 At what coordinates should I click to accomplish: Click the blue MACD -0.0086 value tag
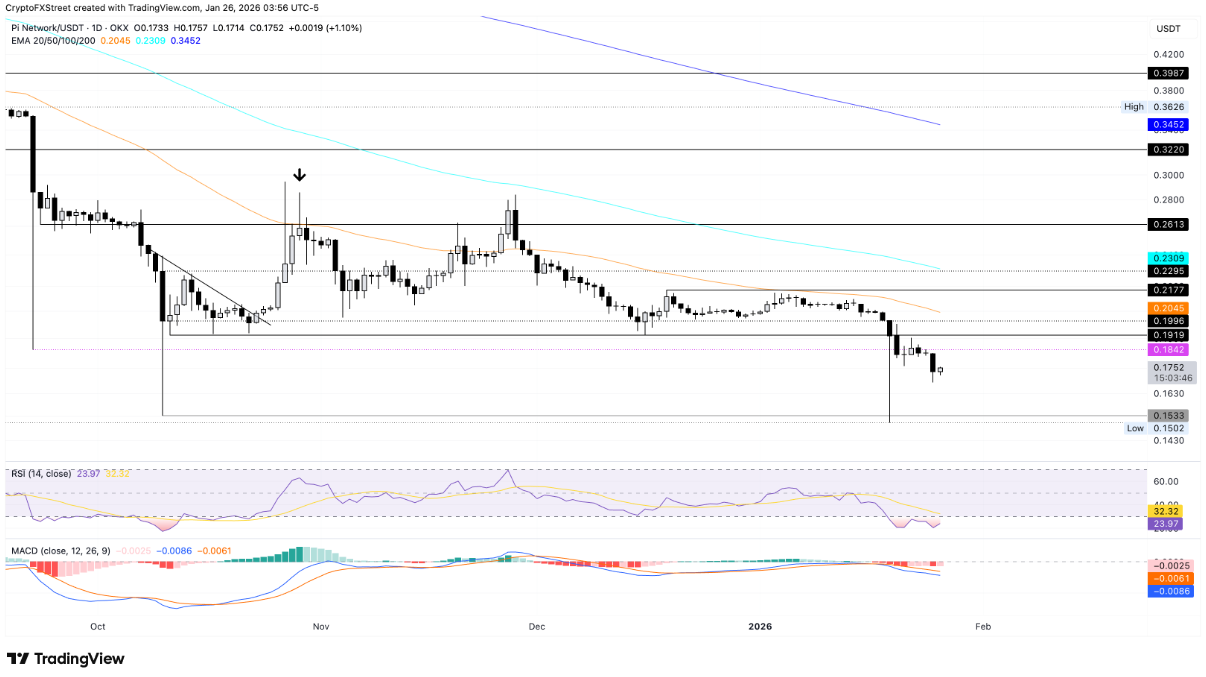[1166, 592]
